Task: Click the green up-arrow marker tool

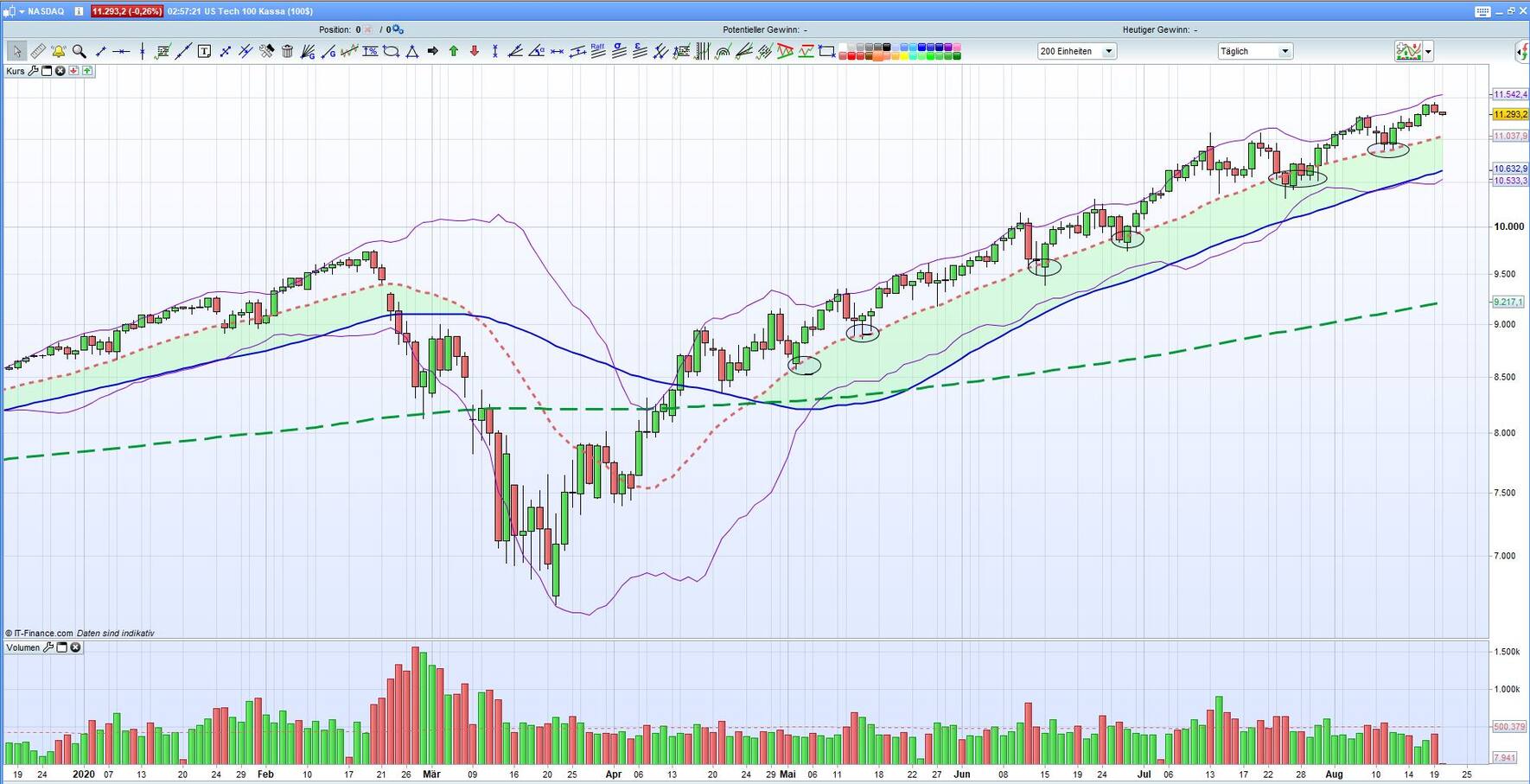Action: click(x=453, y=51)
